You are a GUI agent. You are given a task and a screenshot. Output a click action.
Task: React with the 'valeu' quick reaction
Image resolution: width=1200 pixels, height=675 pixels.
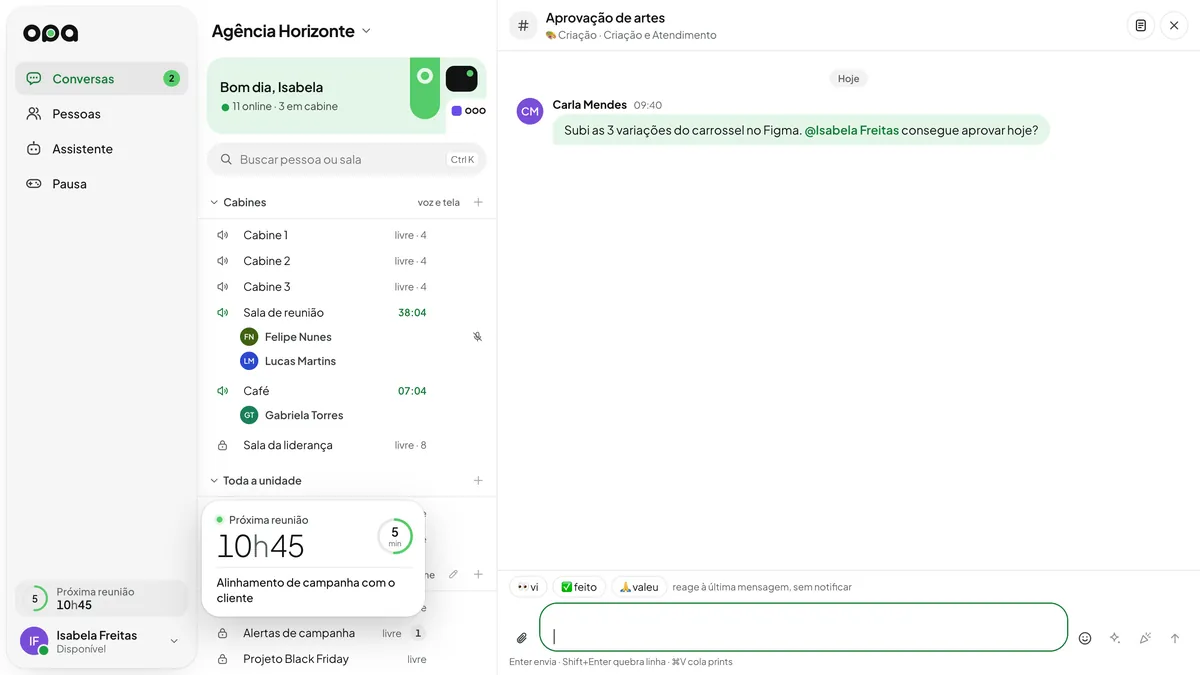(639, 587)
